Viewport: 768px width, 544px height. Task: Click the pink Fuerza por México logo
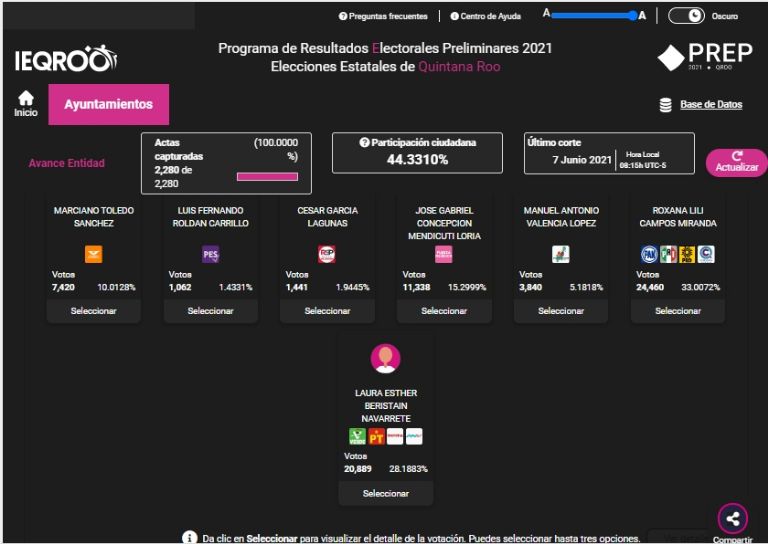pos(444,254)
